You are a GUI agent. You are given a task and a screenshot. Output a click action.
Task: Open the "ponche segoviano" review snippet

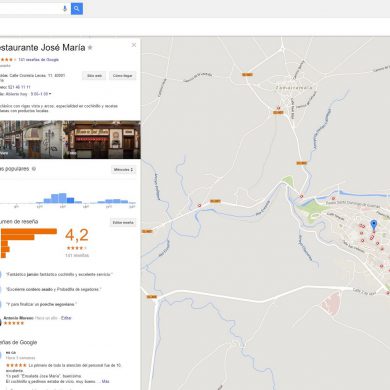[41, 304]
